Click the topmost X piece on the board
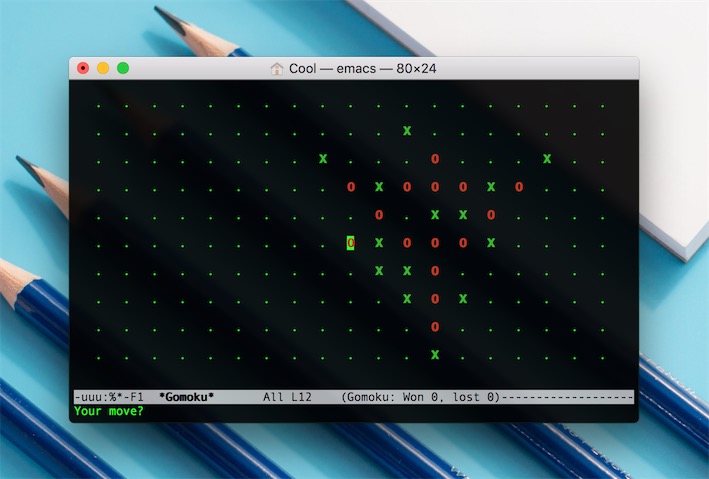 (407, 131)
